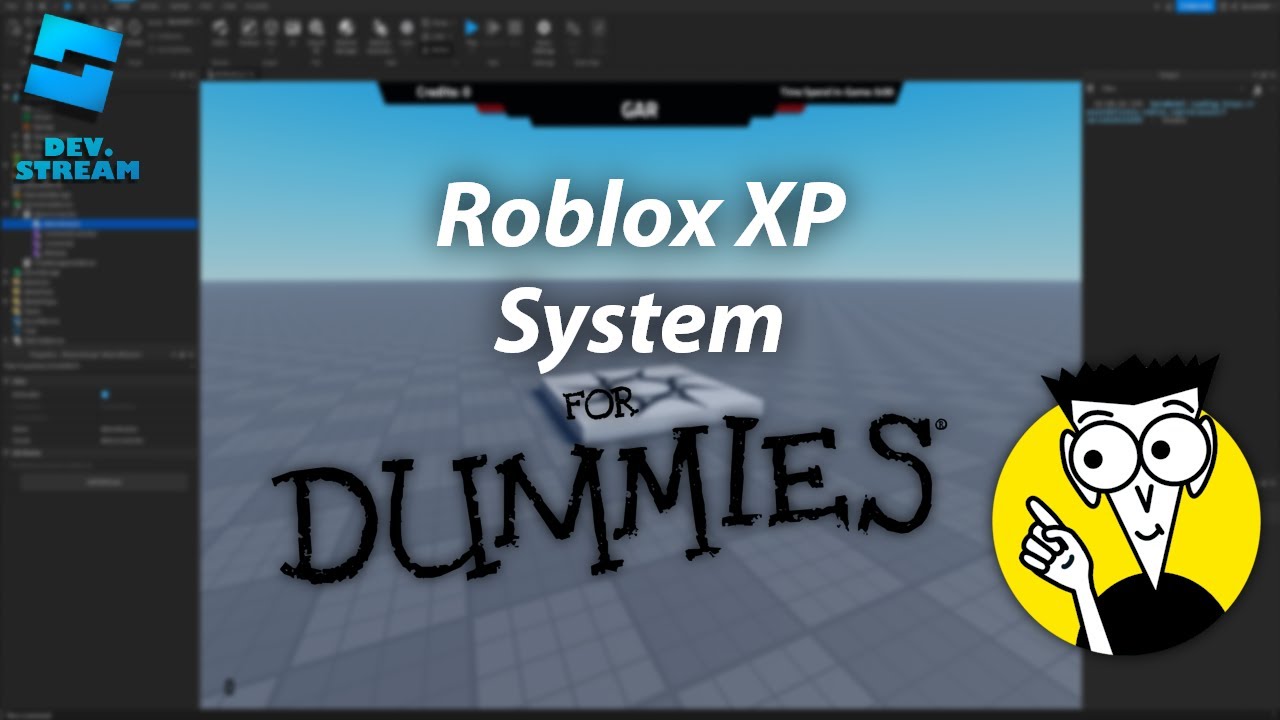
Task: Start playtest with the blue Play arrow
Action: pyautogui.click(x=471, y=27)
